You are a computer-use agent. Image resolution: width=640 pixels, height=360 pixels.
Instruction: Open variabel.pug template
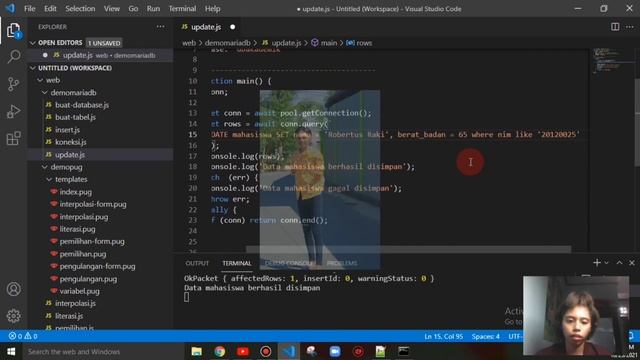point(79,291)
